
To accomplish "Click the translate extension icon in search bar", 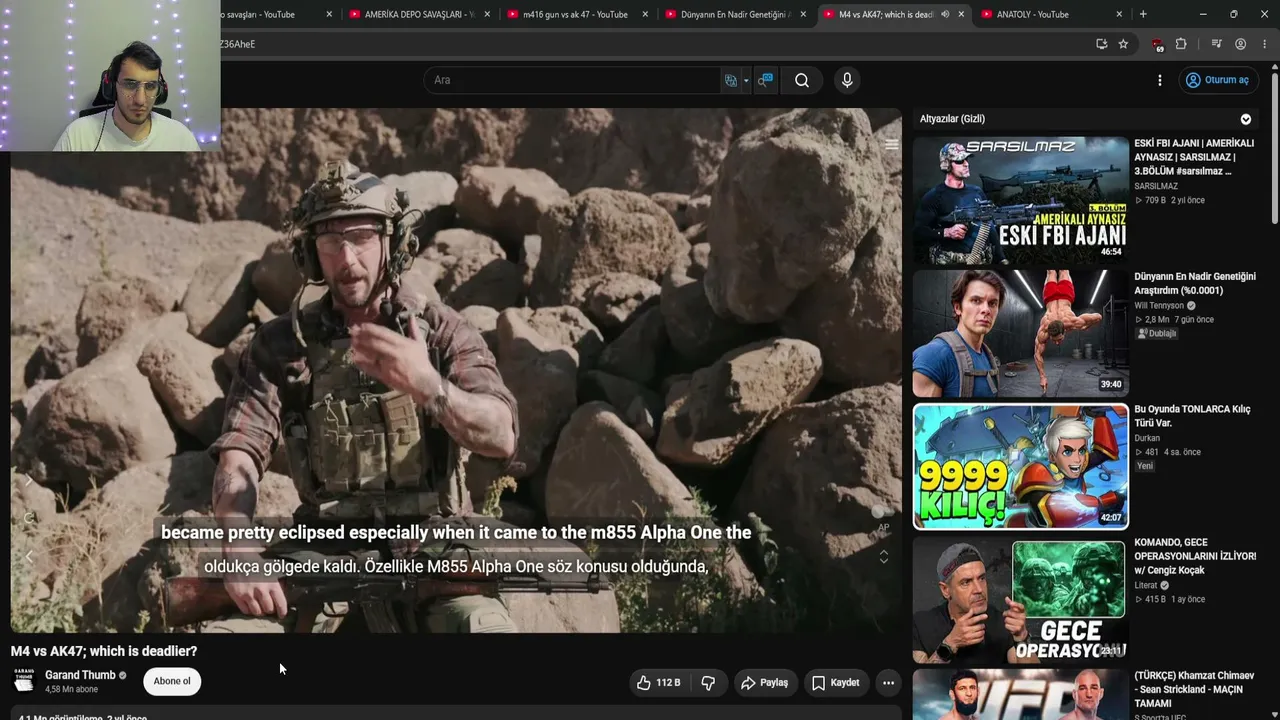I will click(x=731, y=80).
